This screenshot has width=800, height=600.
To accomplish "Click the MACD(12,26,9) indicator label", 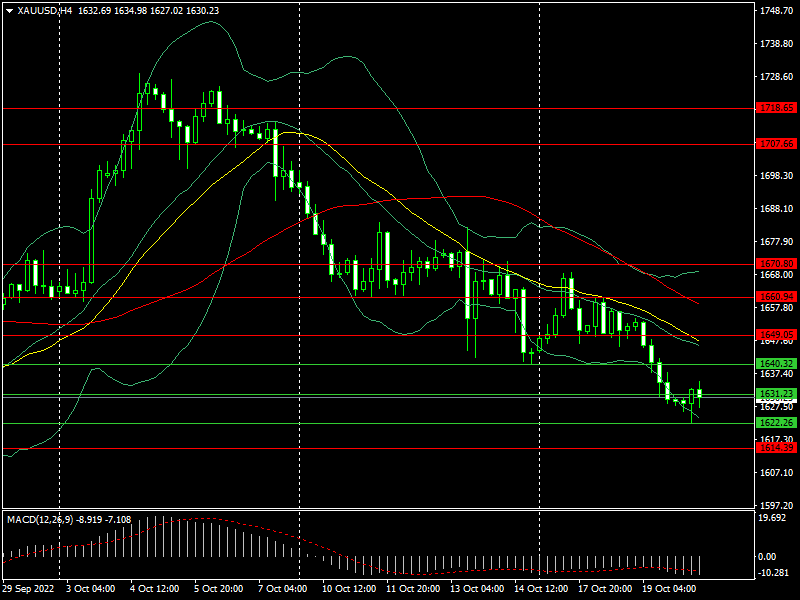I will coord(40,520).
